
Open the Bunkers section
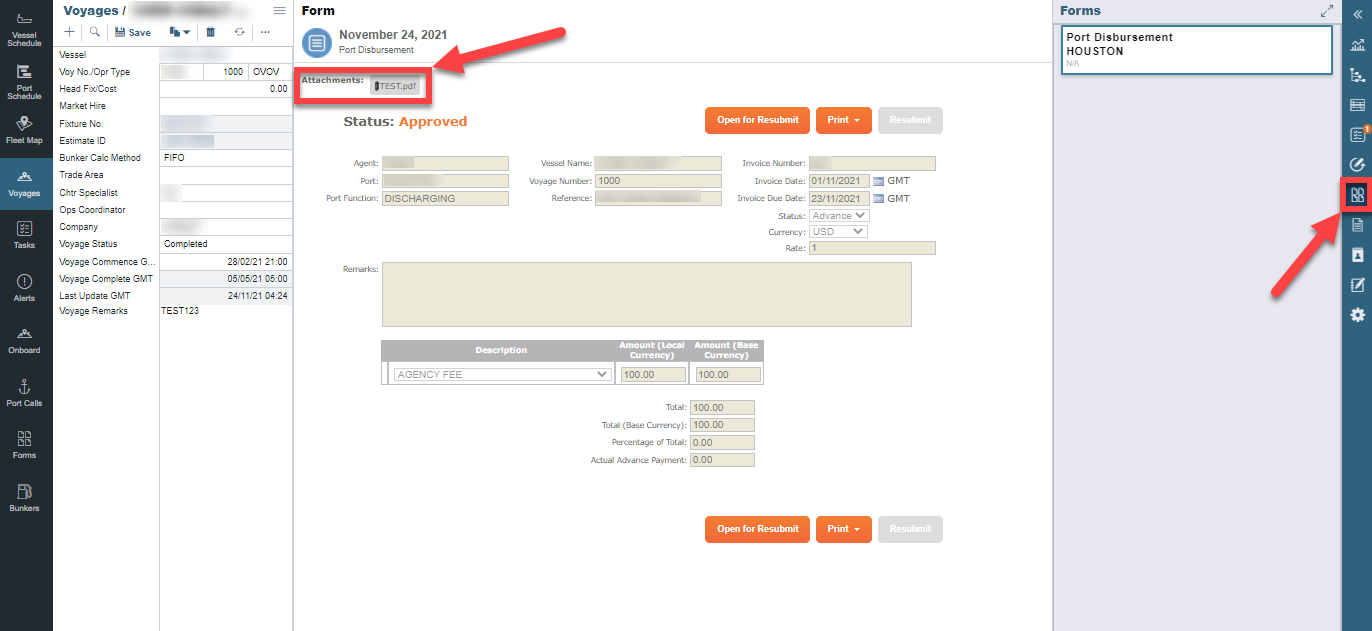tap(24, 493)
